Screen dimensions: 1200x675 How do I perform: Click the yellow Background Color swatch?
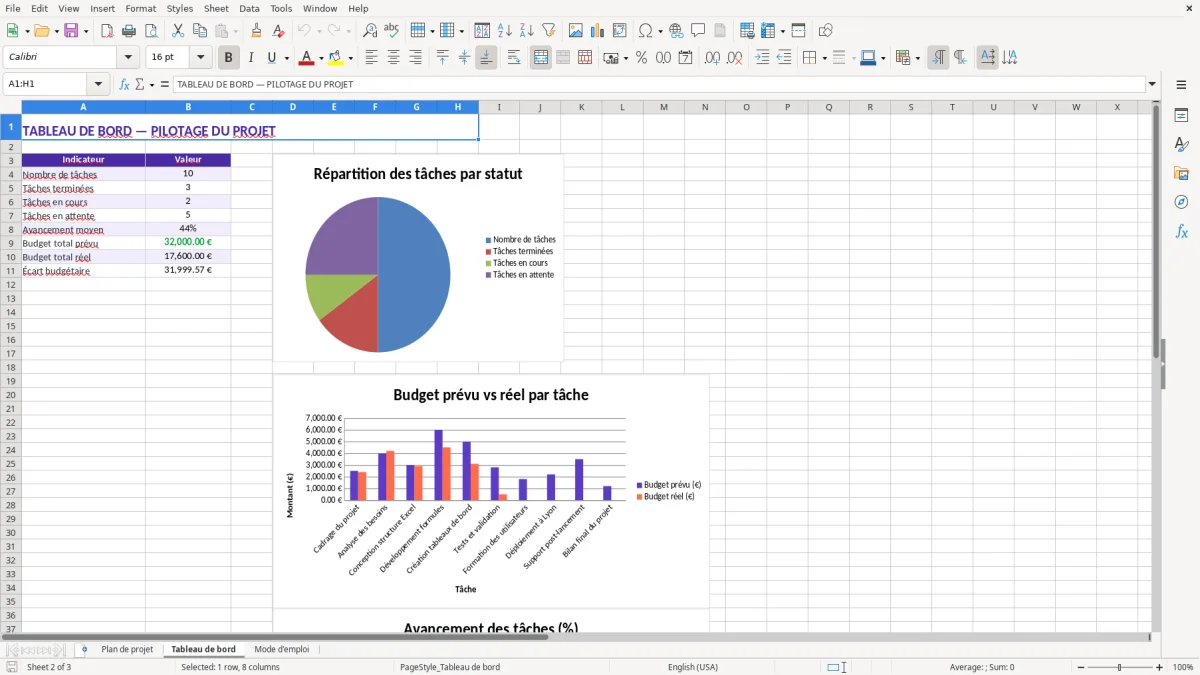(336, 58)
